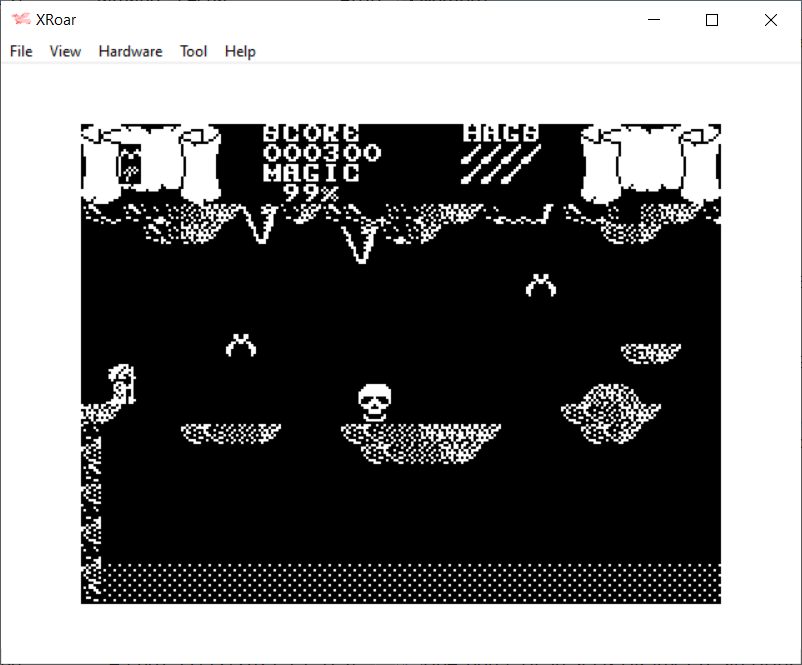The width and height of the screenshot is (802, 665).
Task: Click the skull sprite on the center platform
Action: [x=373, y=402]
